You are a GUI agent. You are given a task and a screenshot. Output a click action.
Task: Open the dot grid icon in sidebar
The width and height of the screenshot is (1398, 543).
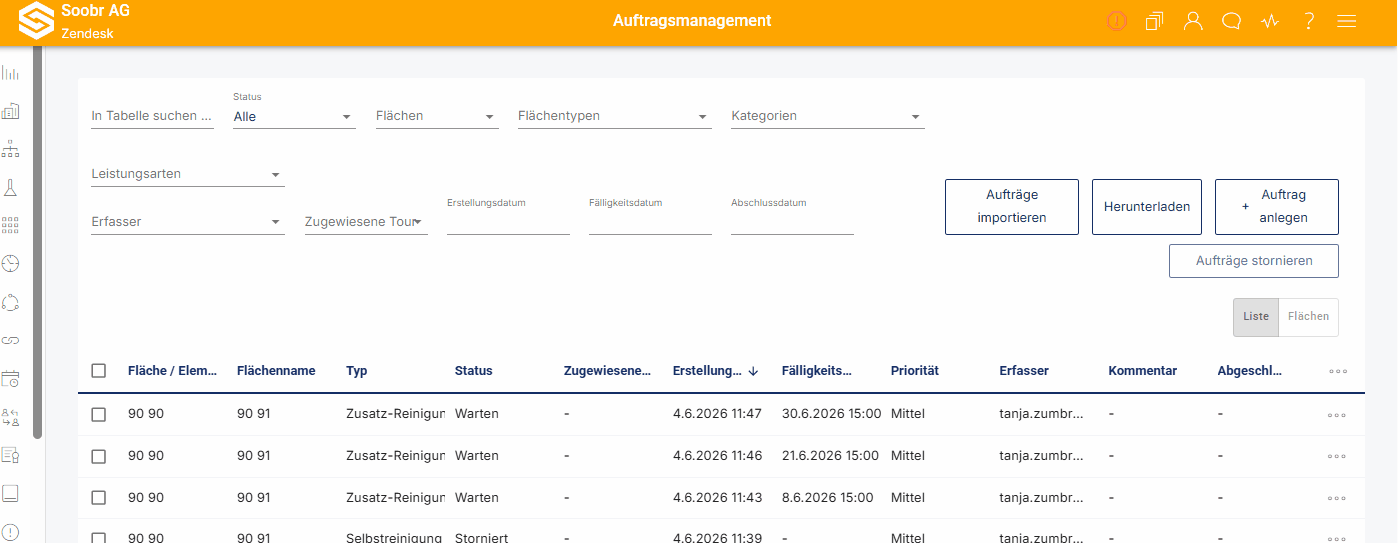pos(11,225)
